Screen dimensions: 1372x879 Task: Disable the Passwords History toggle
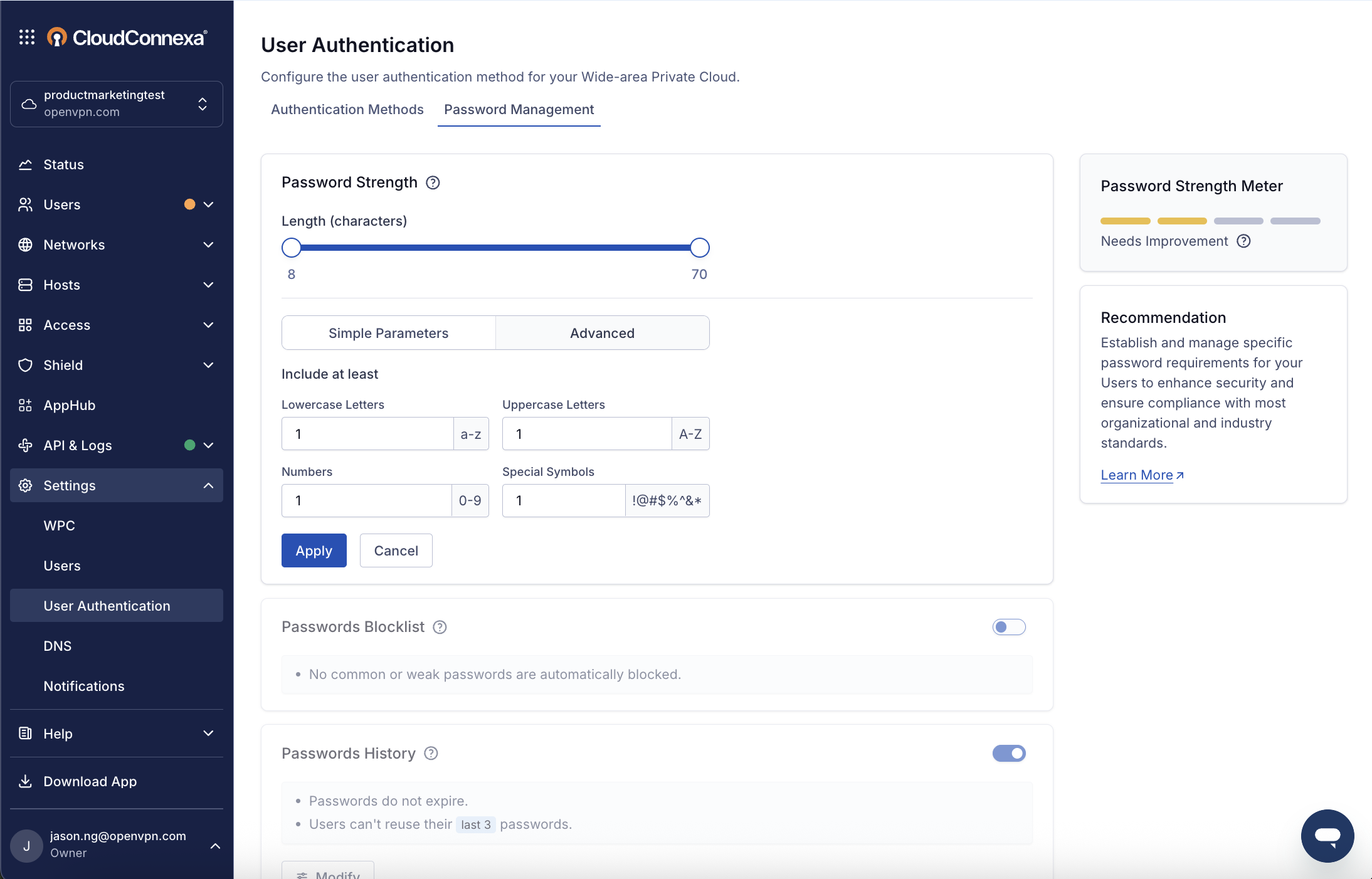coord(1008,753)
